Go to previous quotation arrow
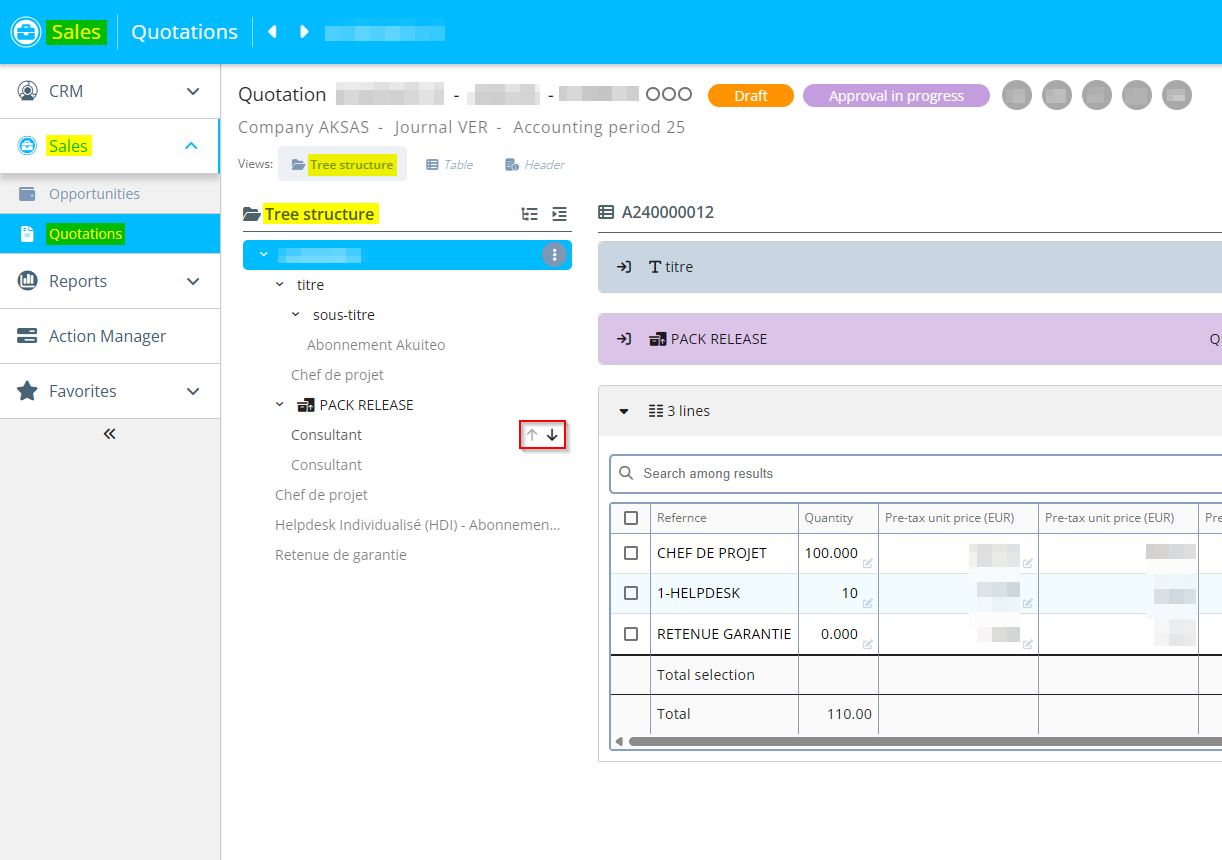 (x=272, y=32)
